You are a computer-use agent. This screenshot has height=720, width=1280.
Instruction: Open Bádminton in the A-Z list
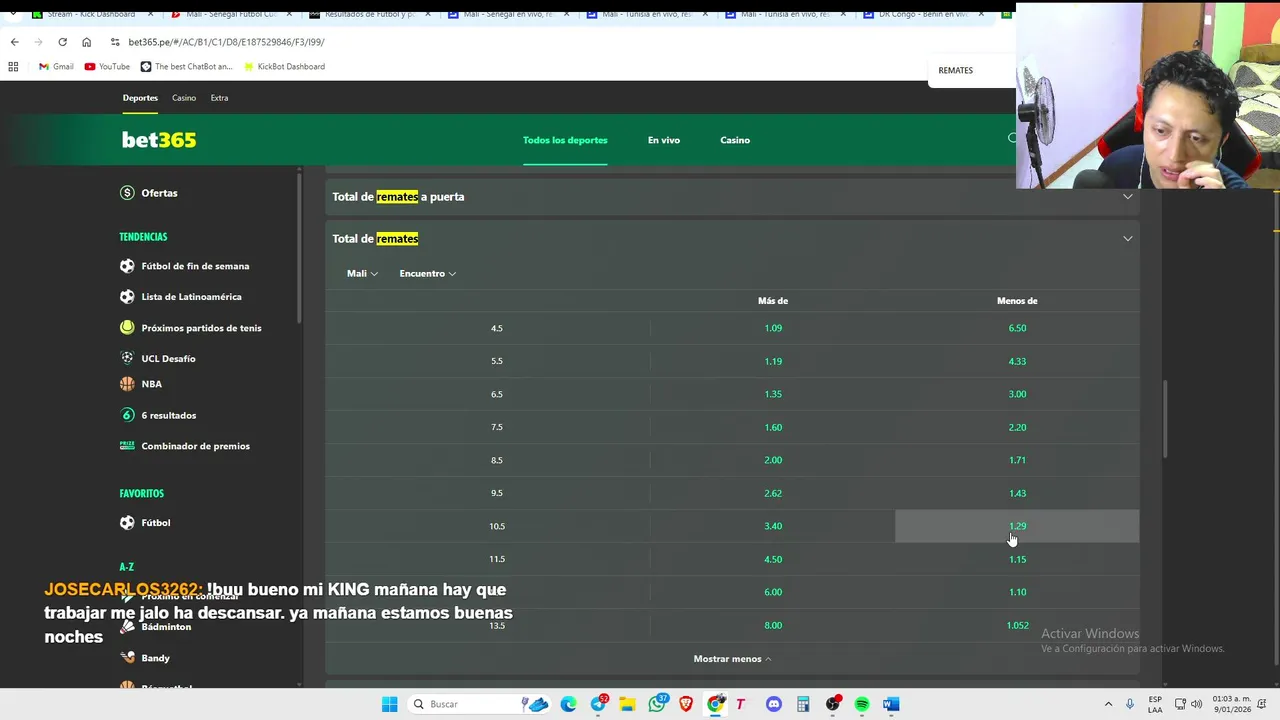tap(155, 627)
